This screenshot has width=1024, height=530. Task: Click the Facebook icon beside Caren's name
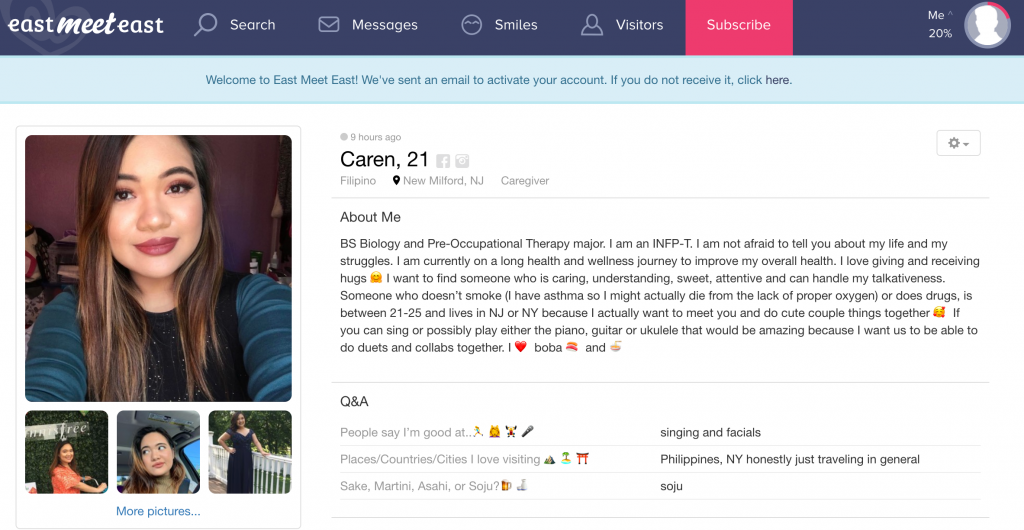443,161
